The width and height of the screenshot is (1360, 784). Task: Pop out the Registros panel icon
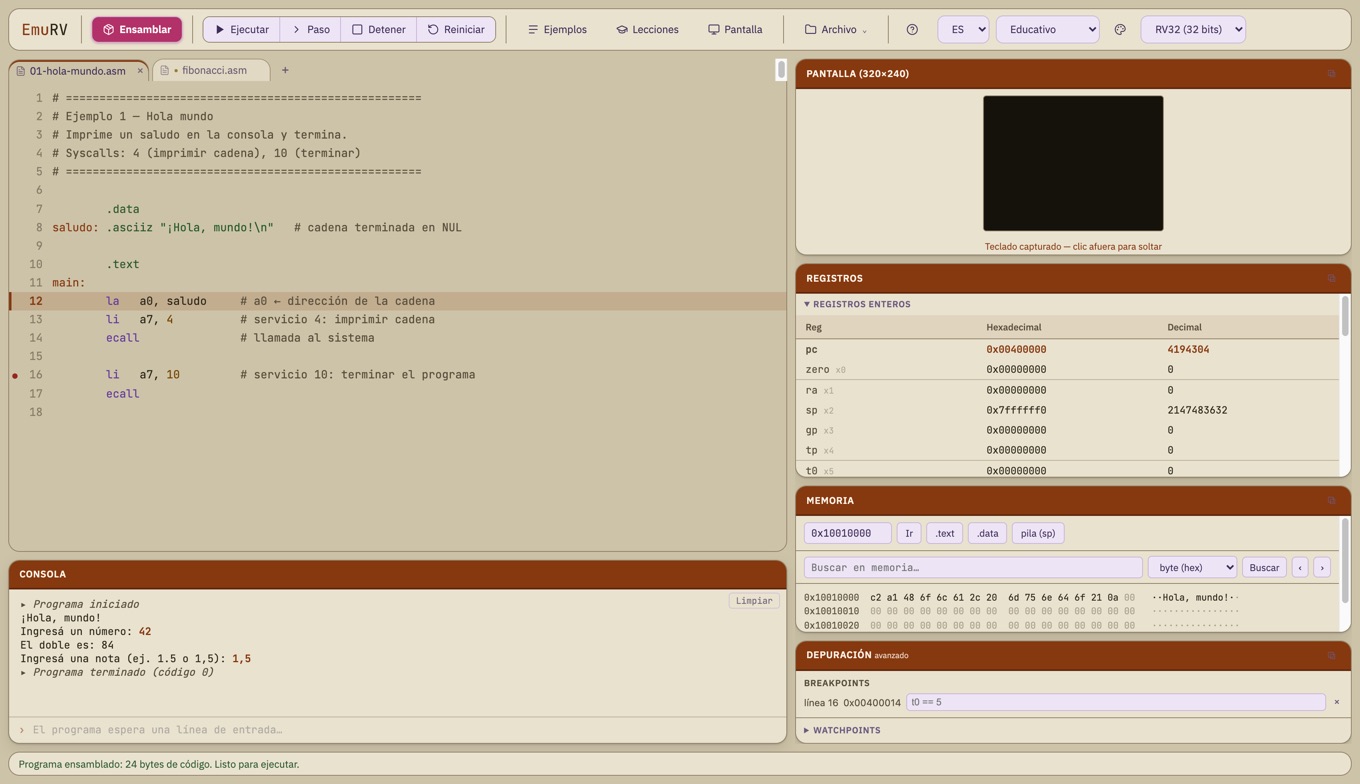[x=1331, y=279]
